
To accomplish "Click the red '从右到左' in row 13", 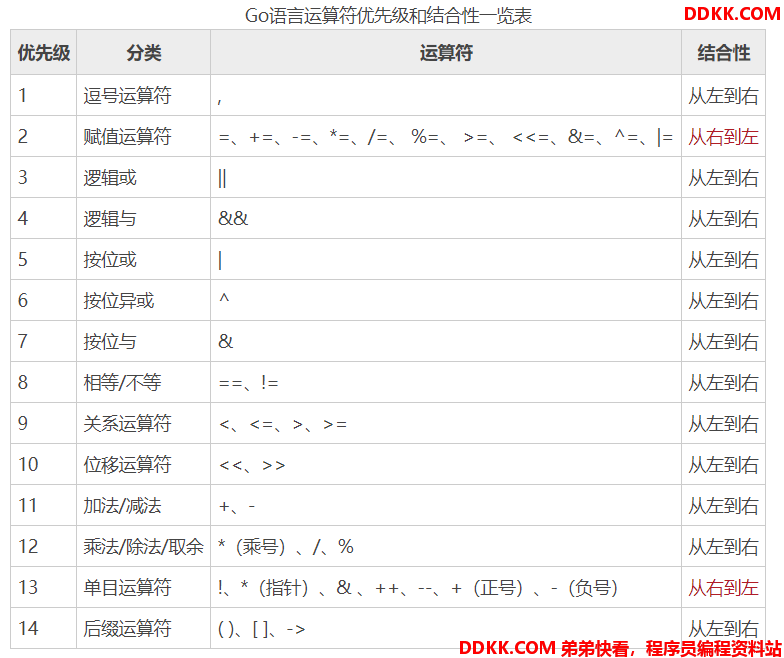I will pos(723,588).
